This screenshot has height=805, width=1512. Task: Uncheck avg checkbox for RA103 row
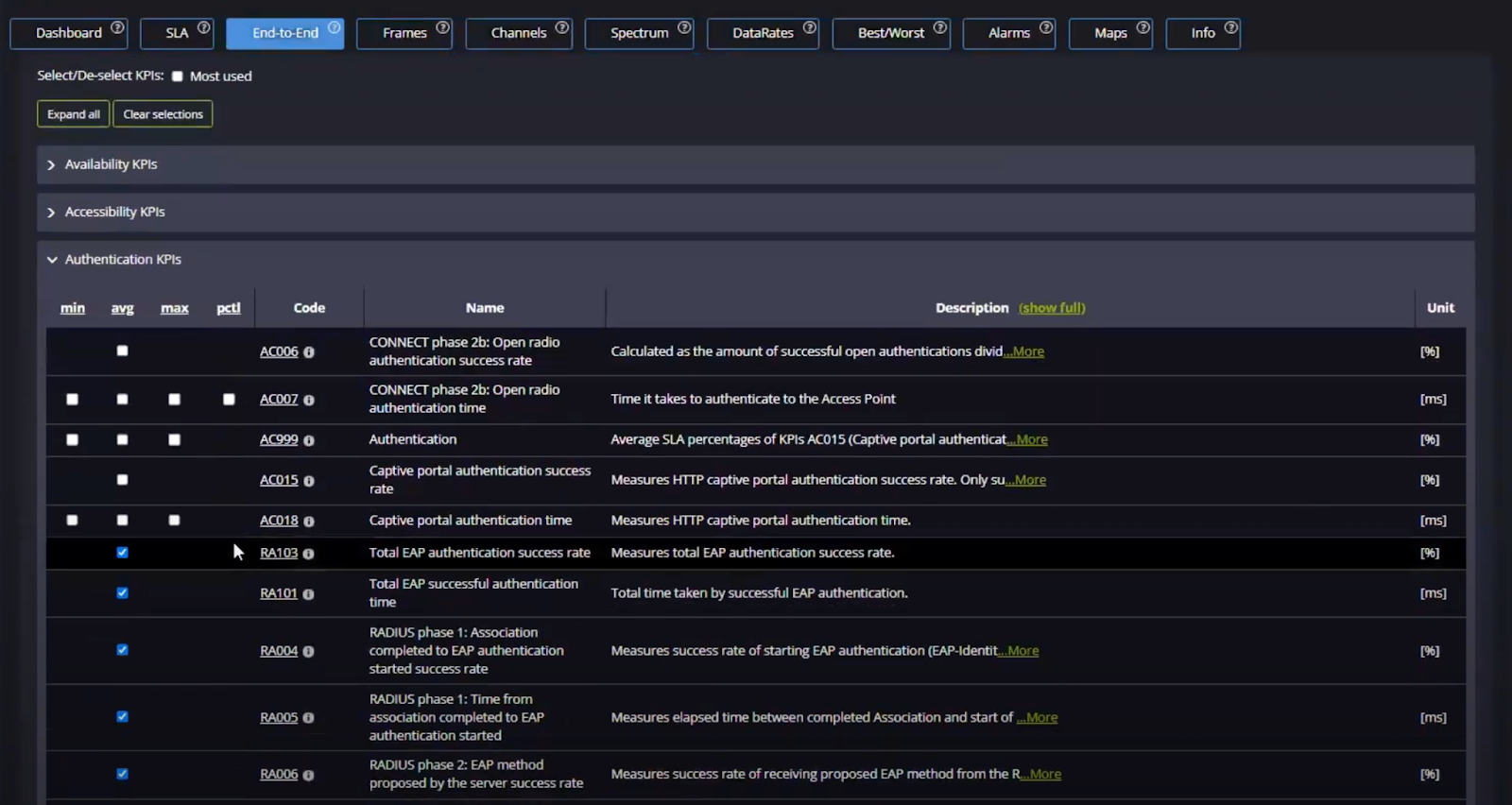coord(122,553)
